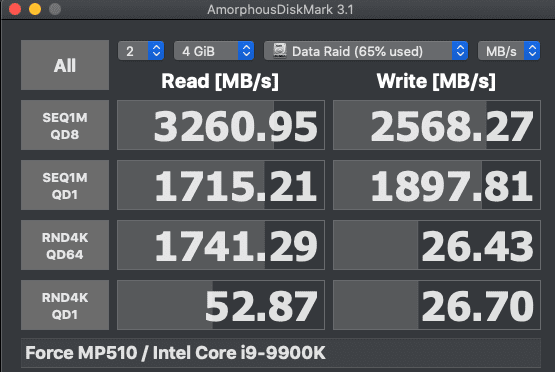The image size is (555, 372).
Task: Expand the Data Raid drive selector
Action: pyautogui.click(x=366, y=51)
